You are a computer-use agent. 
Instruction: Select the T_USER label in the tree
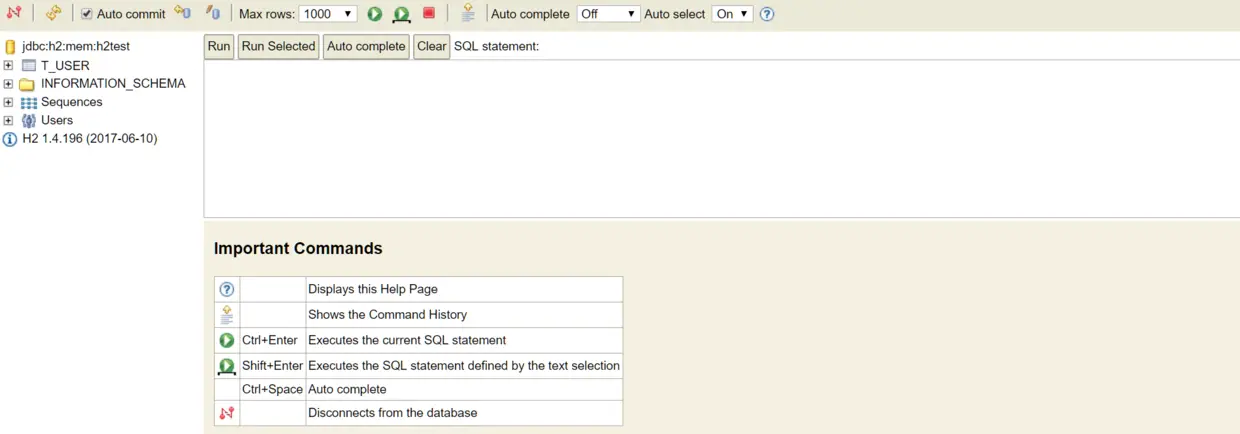(65, 66)
